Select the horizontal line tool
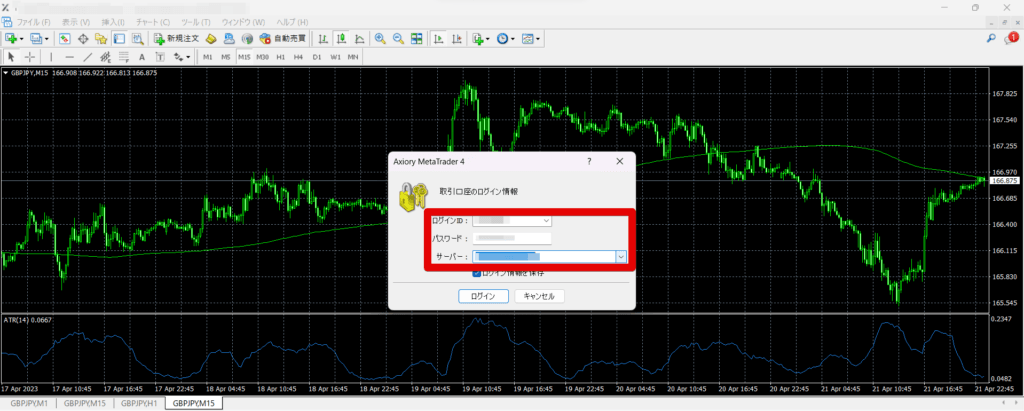 (69, 57)
